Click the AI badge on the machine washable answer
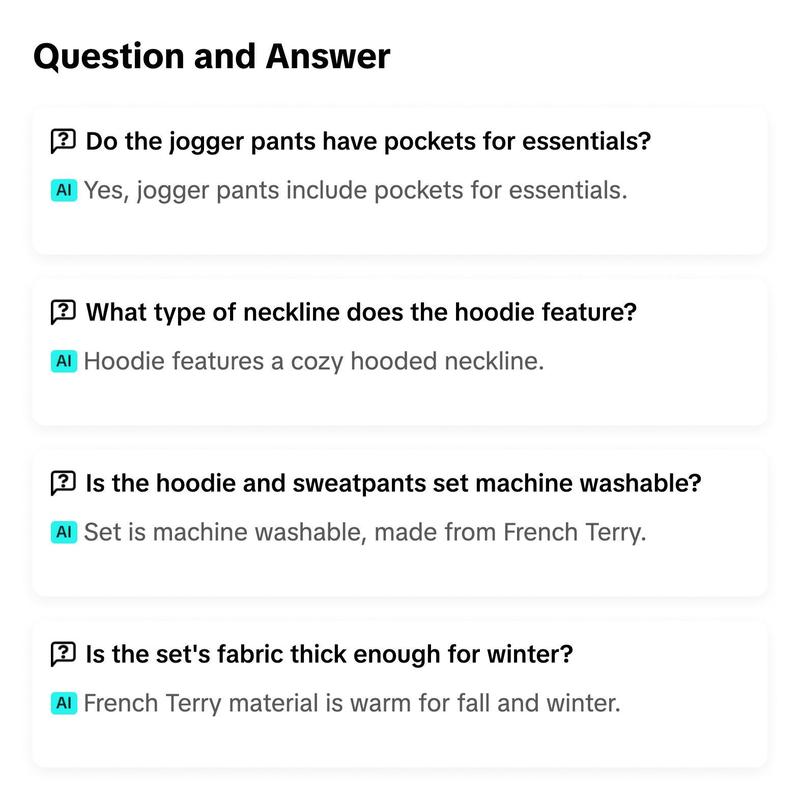Image resolution: width=800 pixels, height=800 pixels. (64, 532)
